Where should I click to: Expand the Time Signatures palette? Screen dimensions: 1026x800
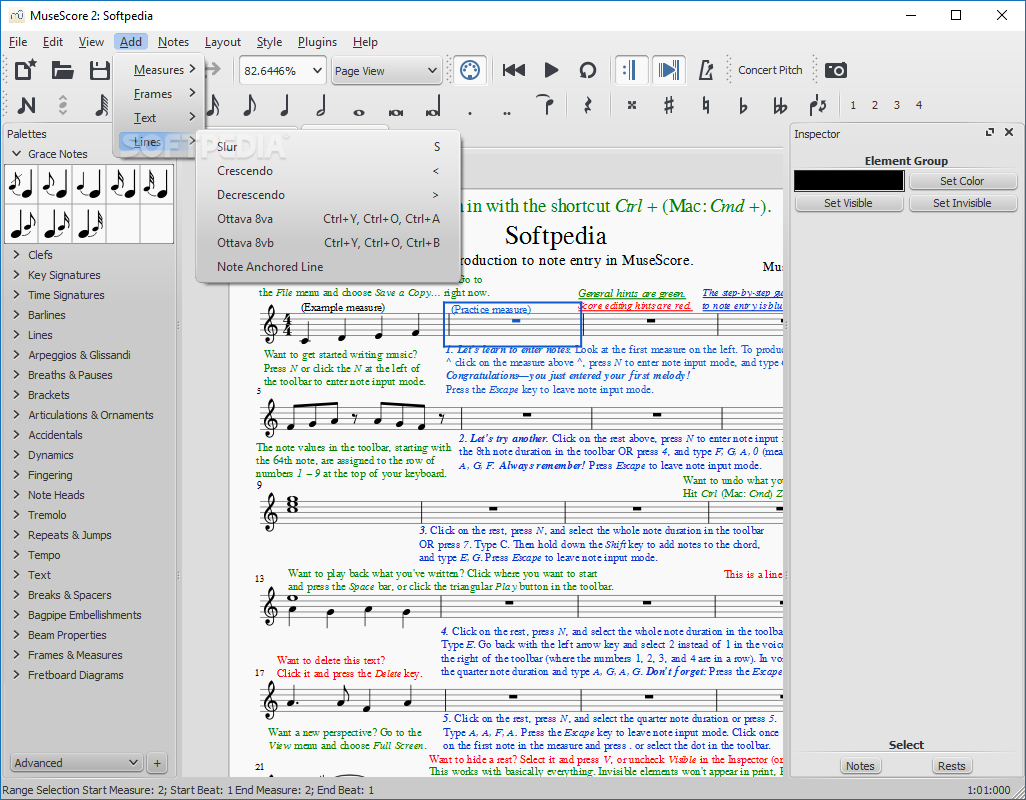[x=16, y=295]
